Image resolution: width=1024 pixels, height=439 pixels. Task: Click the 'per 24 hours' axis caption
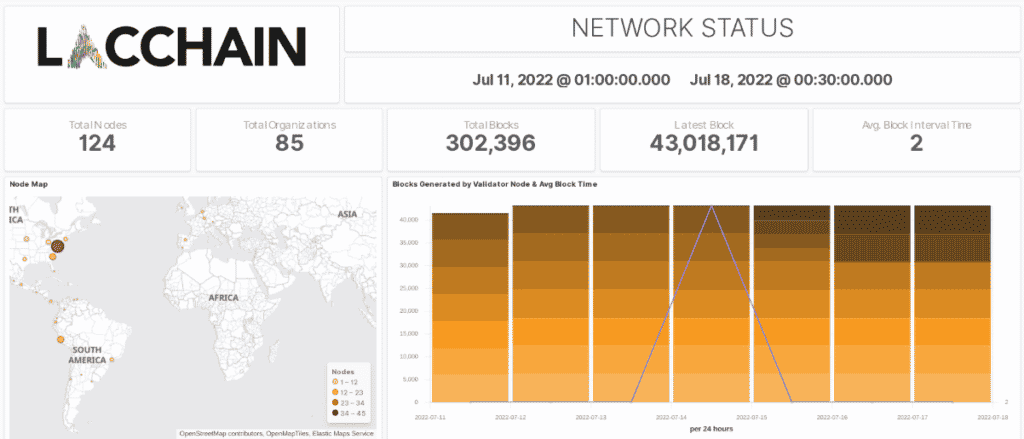tap(711, 429)
